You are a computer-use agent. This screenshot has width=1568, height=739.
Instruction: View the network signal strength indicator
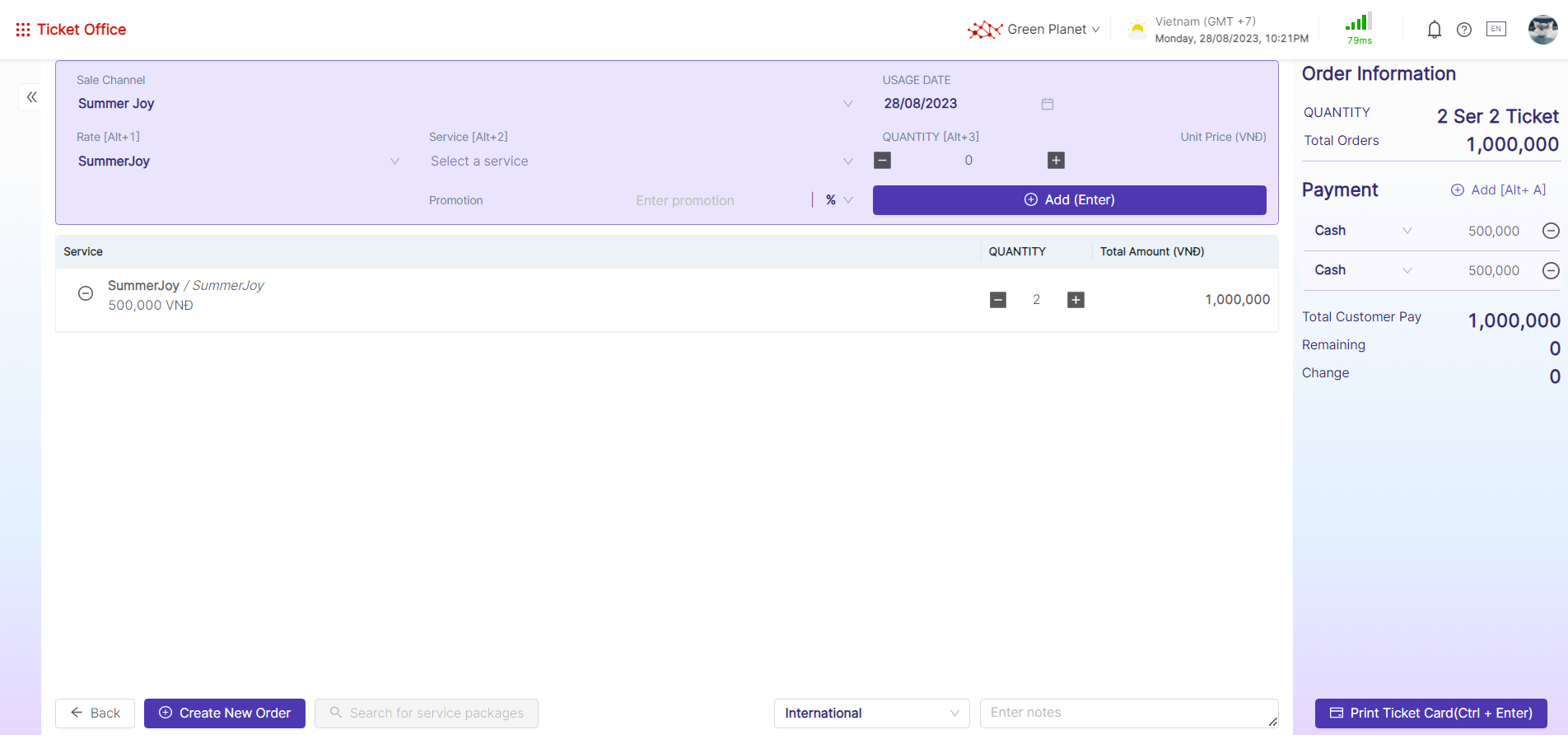click(1359, 28)
